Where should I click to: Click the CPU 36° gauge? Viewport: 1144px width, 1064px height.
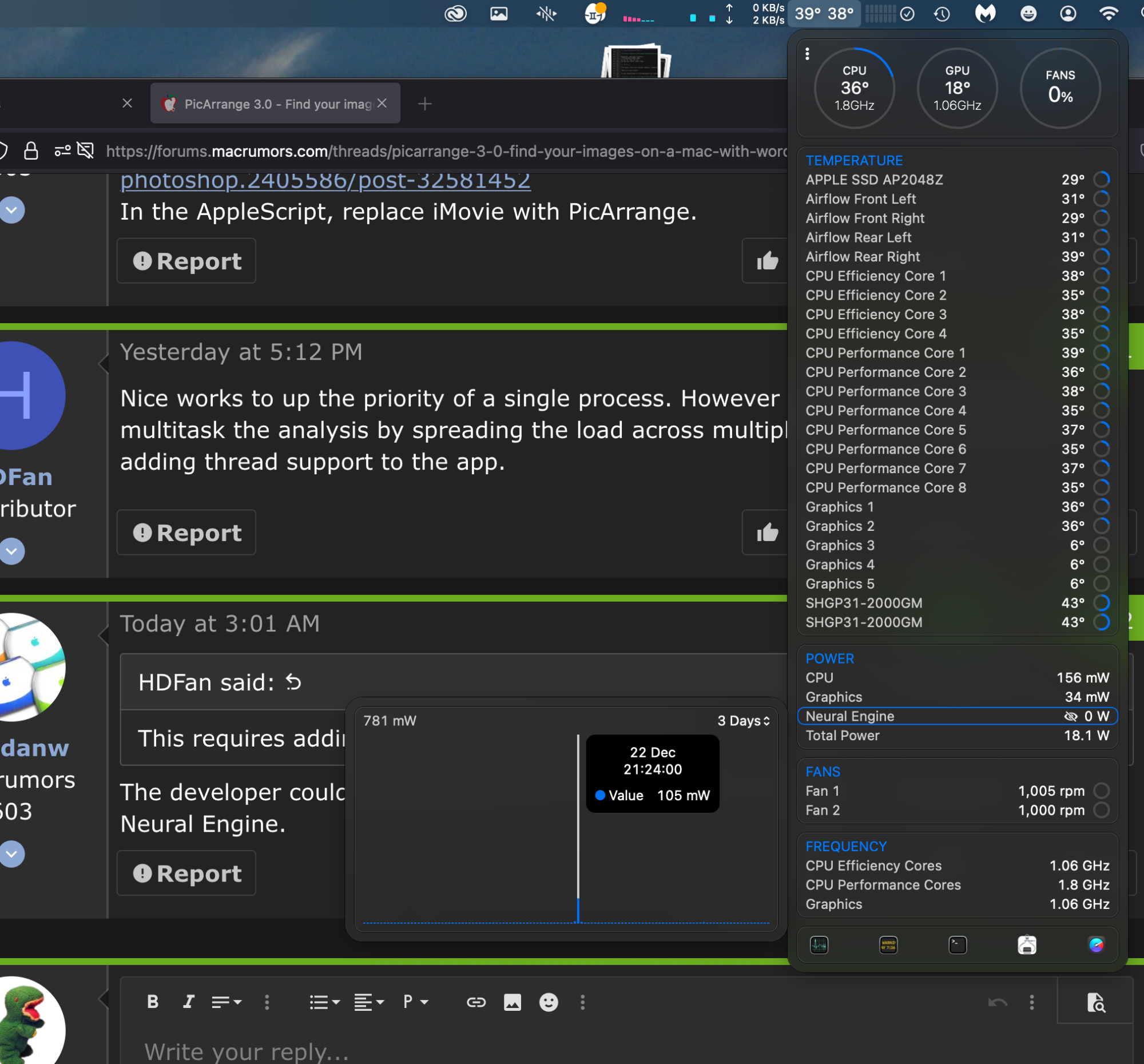854,88
